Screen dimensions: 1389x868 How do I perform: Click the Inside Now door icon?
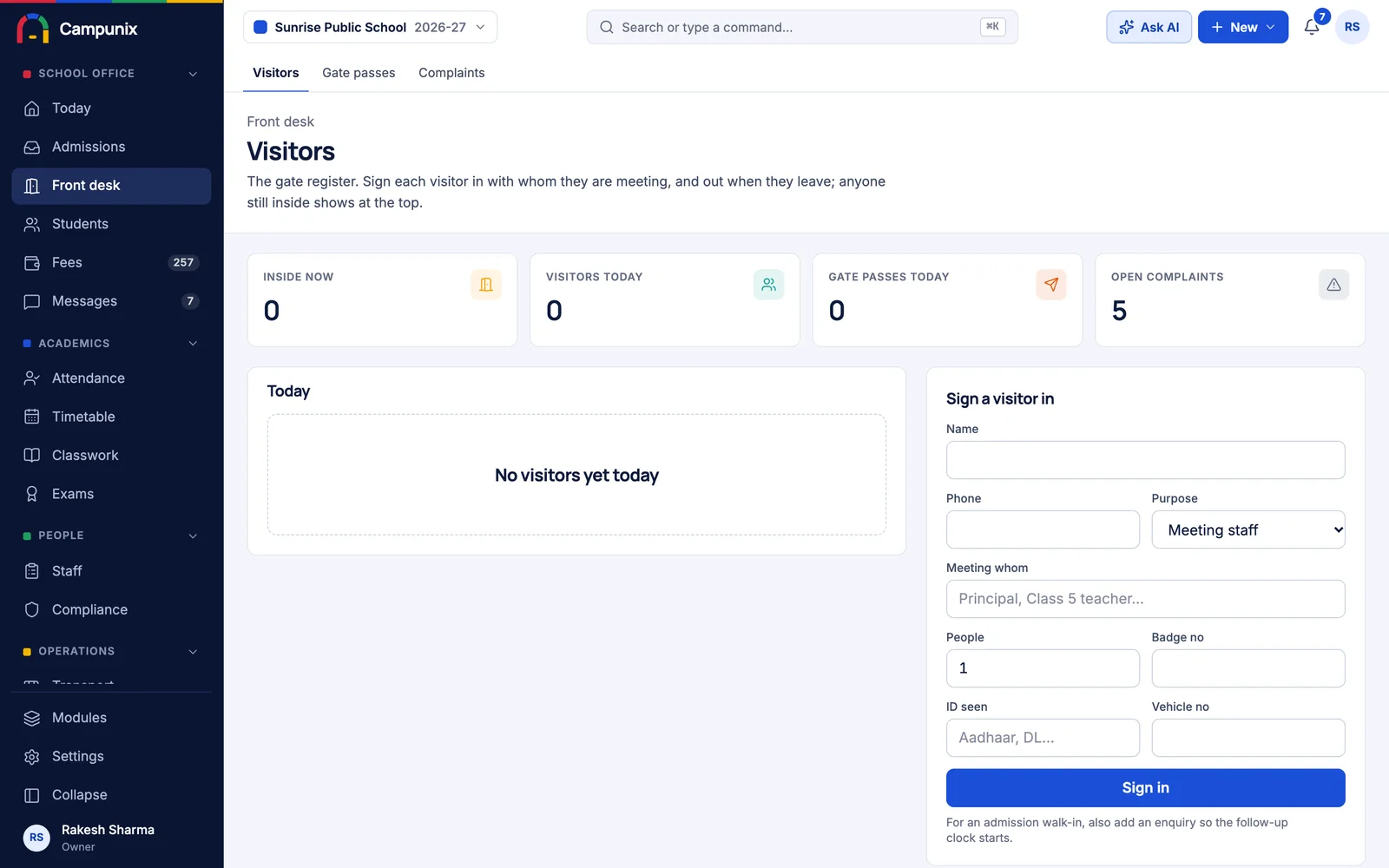(486, 285)
